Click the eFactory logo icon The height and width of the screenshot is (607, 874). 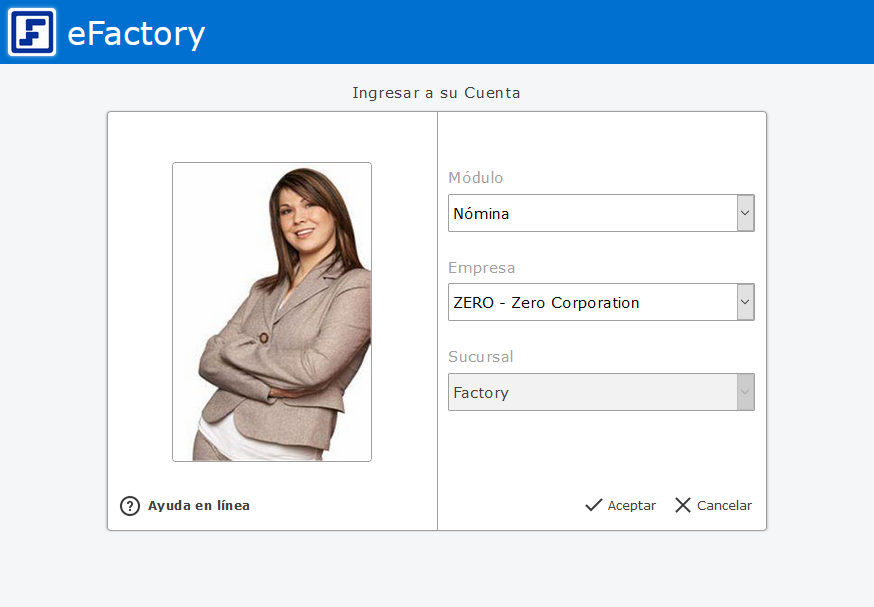point(32,32)
